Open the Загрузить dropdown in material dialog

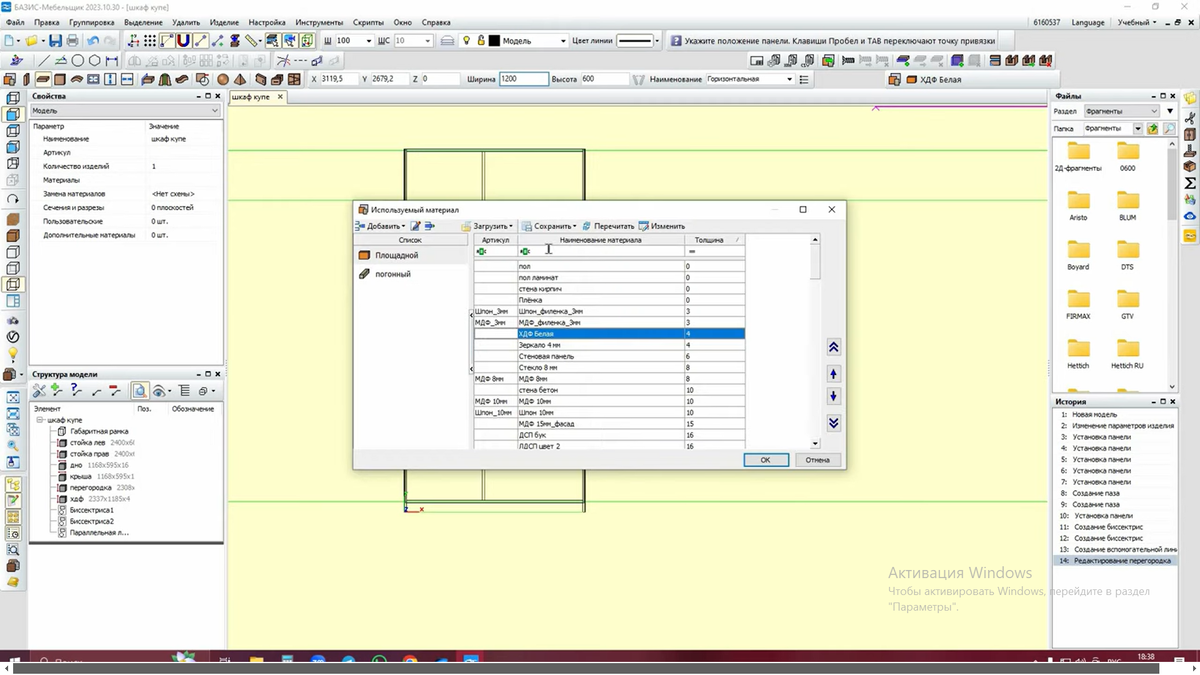[x=487, y=226]
